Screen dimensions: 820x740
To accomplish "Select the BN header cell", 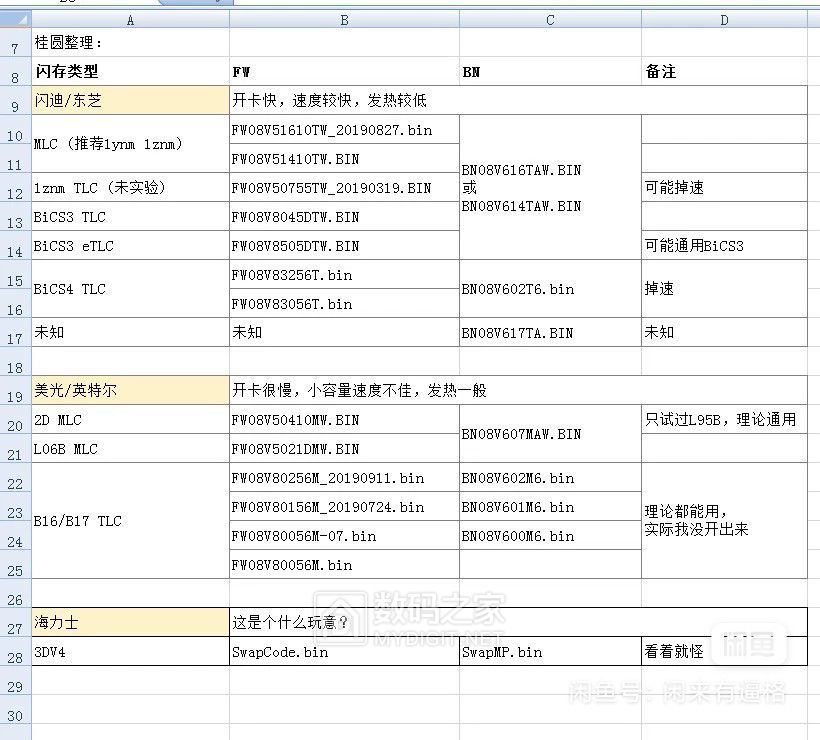I will click(x=550, y=71).
